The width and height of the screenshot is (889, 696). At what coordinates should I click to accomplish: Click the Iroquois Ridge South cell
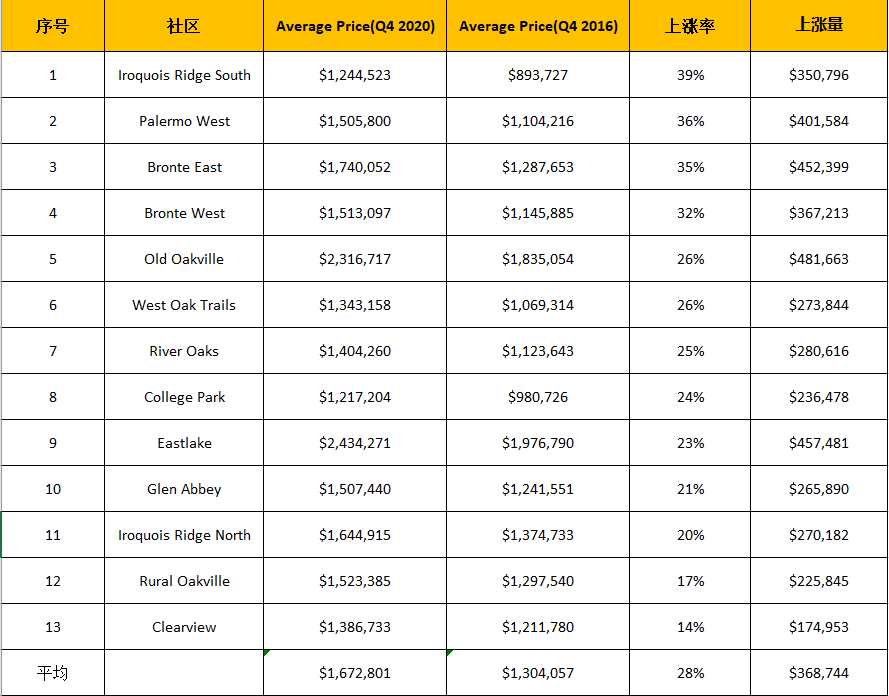[x=184, y=75]
